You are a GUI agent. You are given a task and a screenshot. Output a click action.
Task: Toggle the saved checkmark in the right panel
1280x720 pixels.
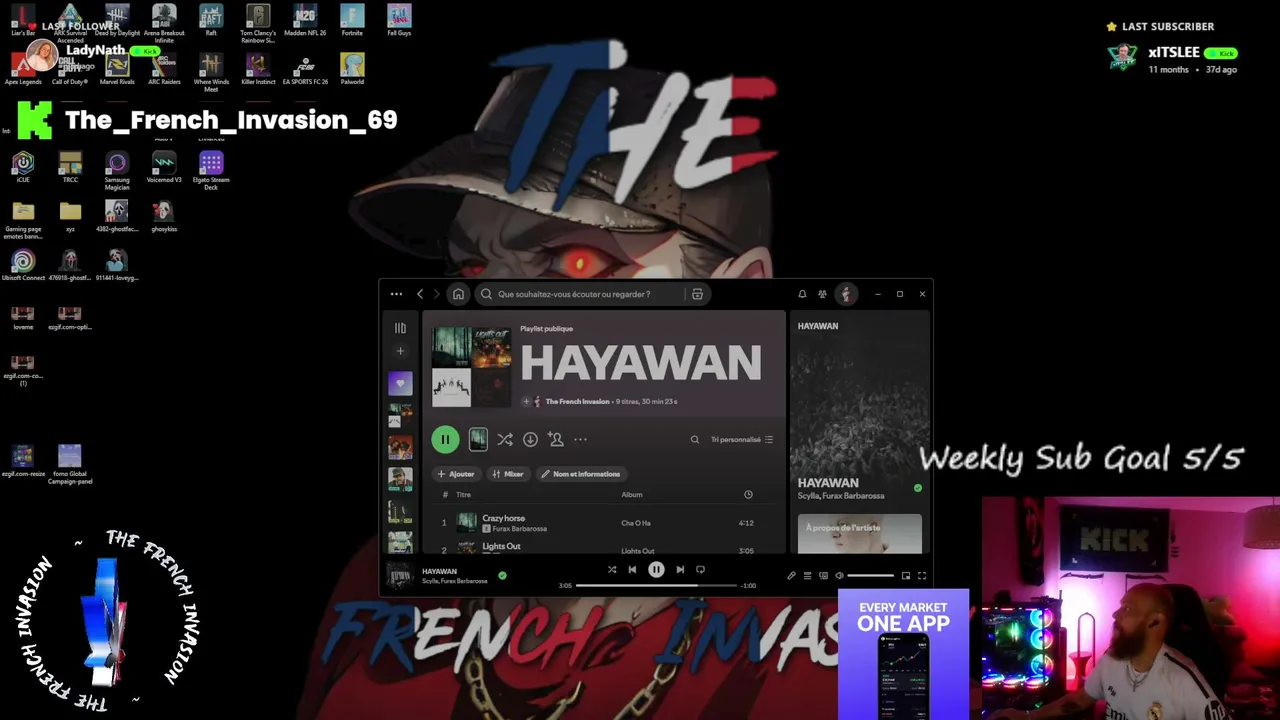click(917, 488)
